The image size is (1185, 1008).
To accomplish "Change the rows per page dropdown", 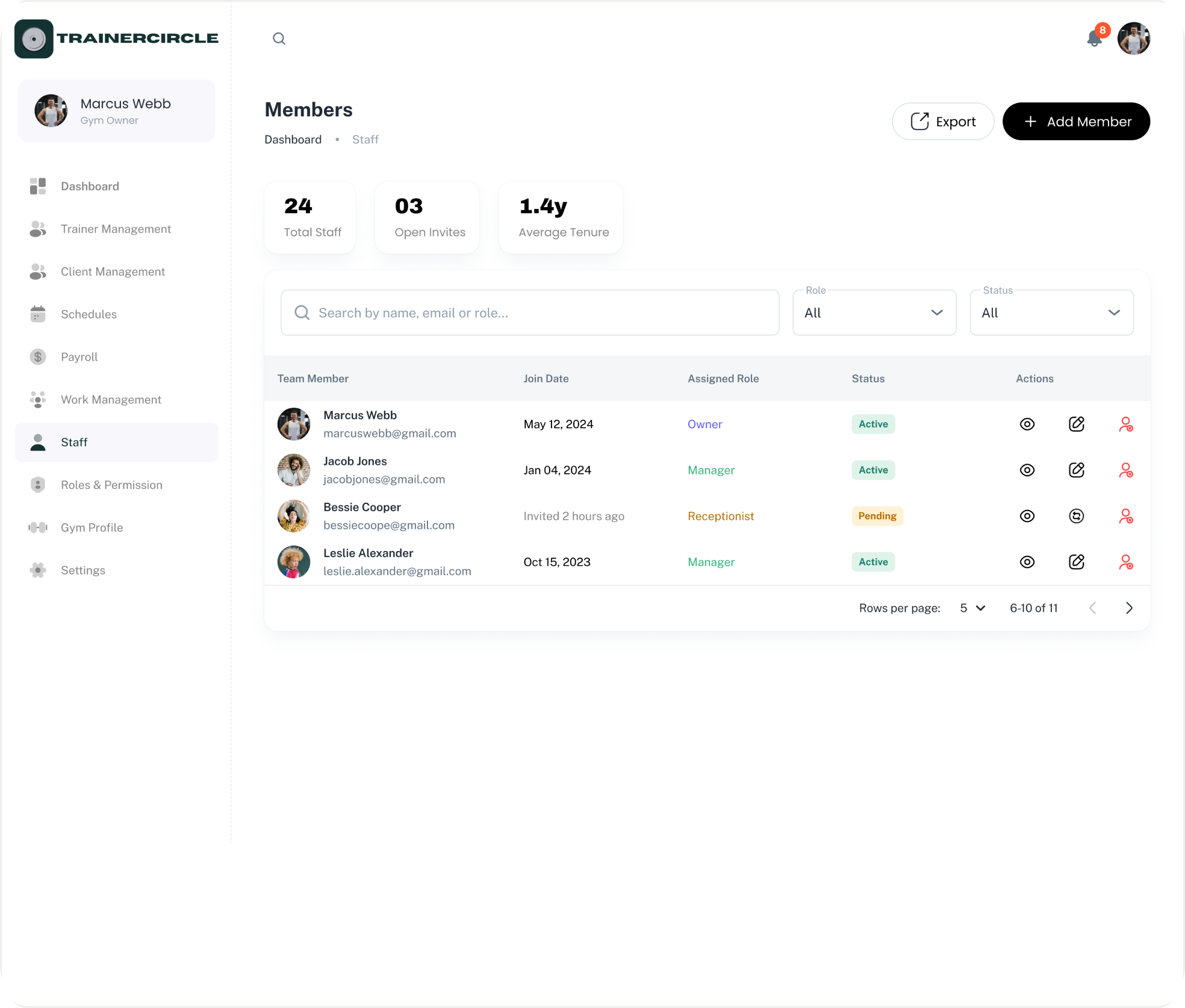I will coord(972,608).
